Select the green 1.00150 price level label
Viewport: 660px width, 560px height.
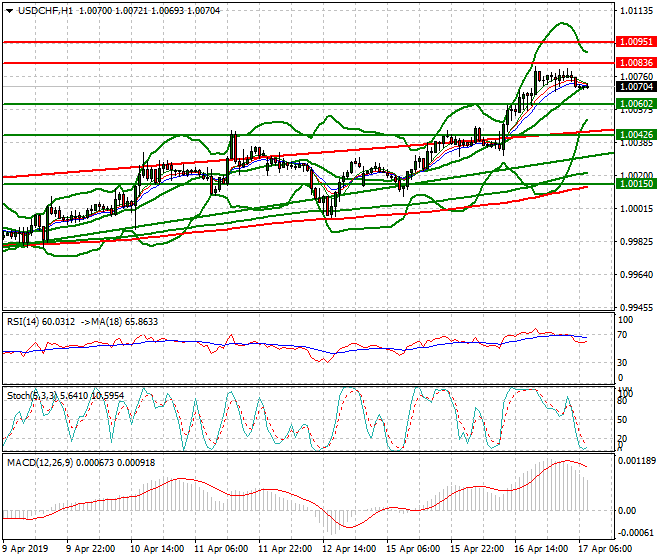tap(636, 184)
